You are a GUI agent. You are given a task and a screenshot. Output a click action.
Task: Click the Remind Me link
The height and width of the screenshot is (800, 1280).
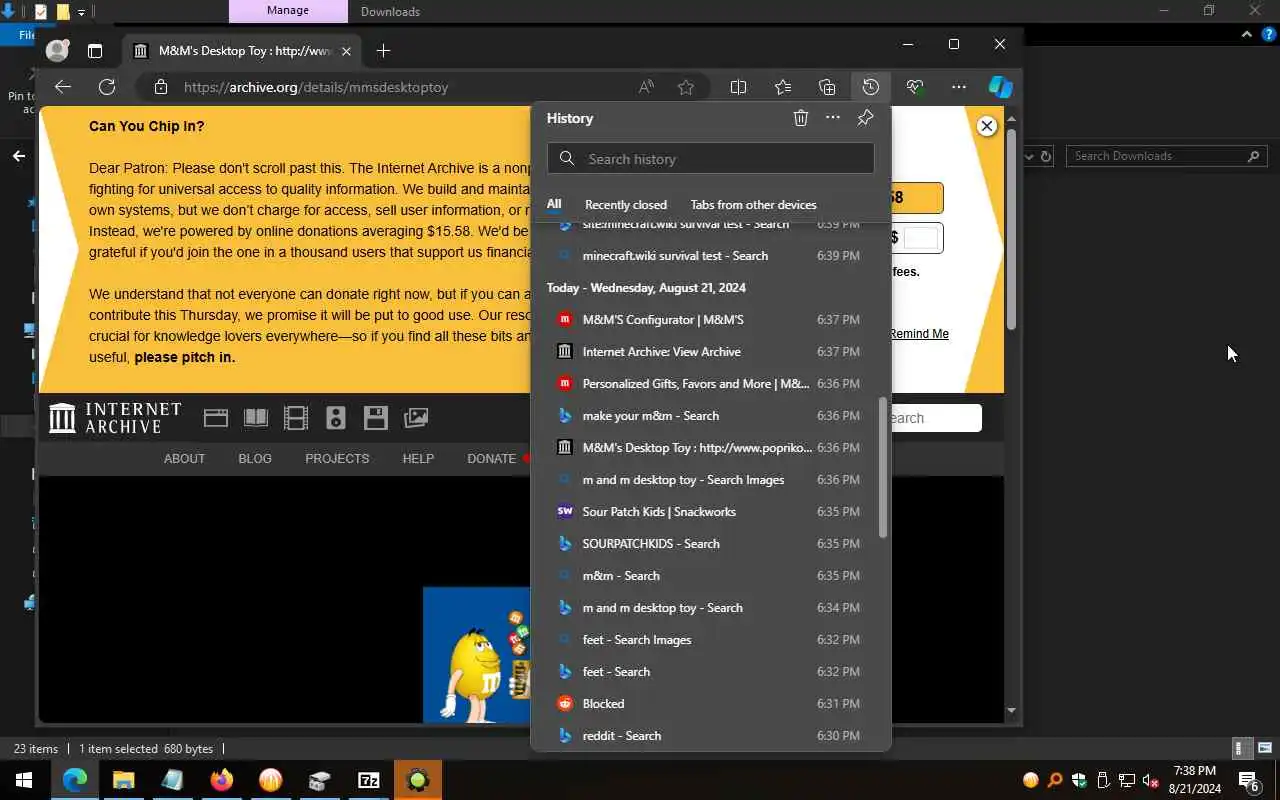coord(919,334)
